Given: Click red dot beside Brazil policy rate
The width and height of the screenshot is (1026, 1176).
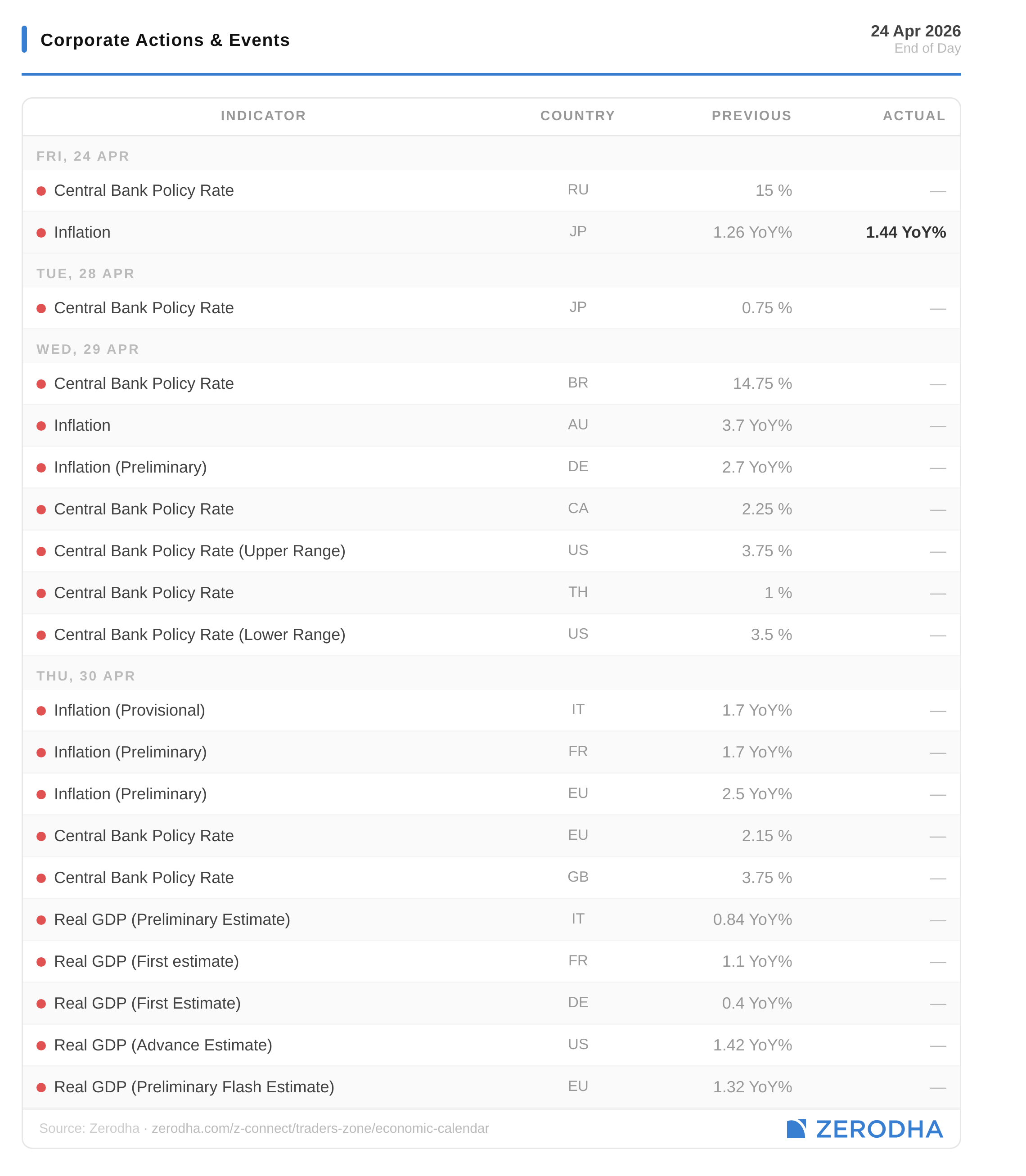Looking at the screenshot, I should [41, 384].
